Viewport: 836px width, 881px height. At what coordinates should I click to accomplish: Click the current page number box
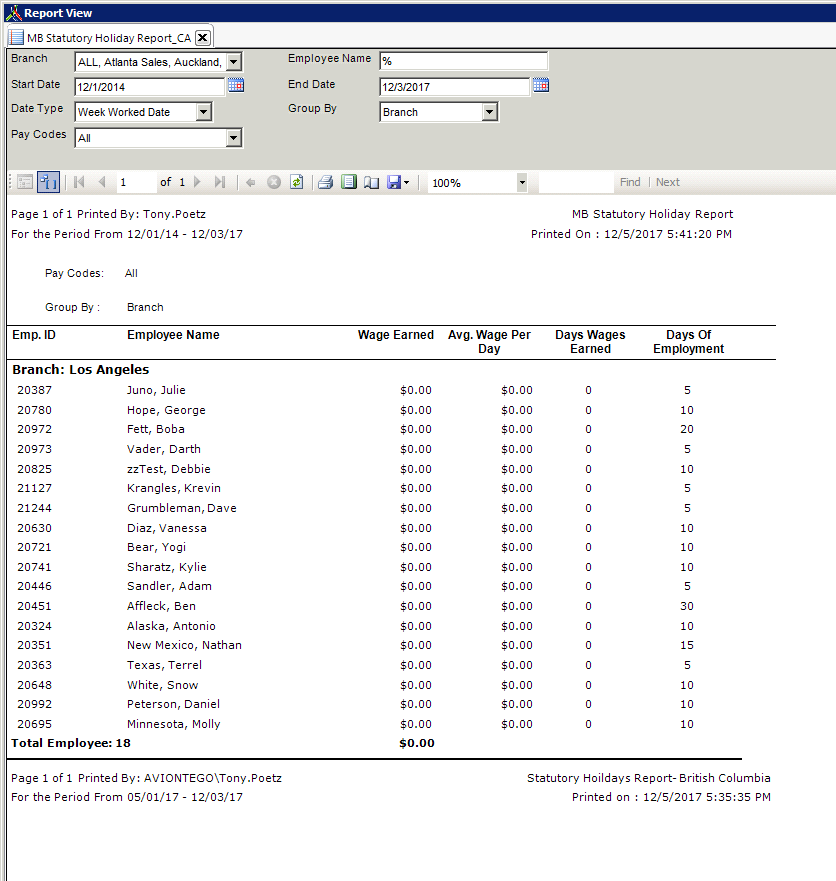(135, 182)
